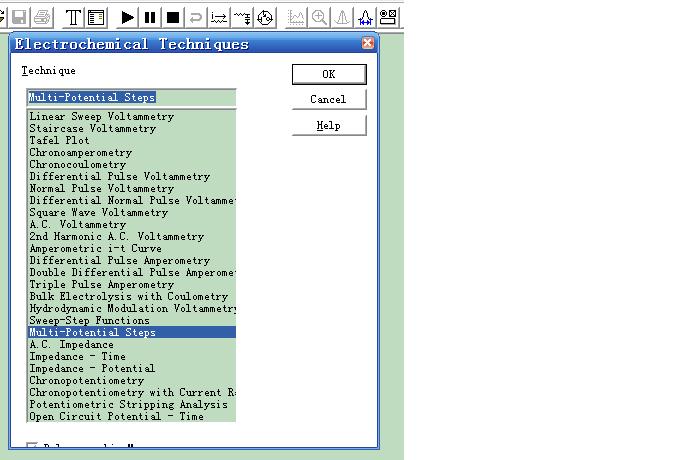
Task: Click the filter/resistor ground toolbar icon
Action: point(242,17)
